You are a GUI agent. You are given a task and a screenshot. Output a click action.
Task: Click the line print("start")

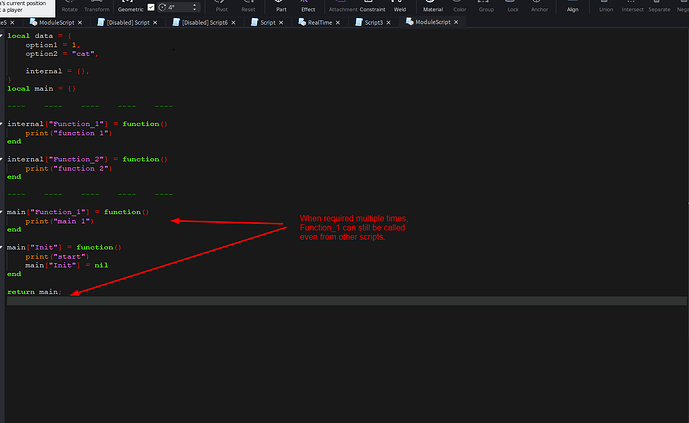(x=57, y=257)
